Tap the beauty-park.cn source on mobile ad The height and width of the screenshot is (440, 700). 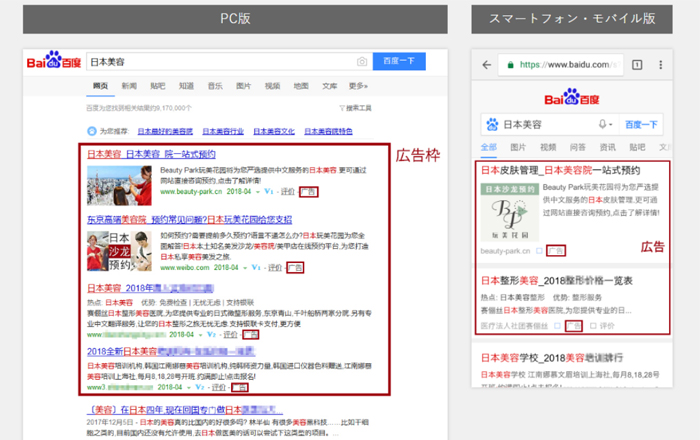coord(505,251)
